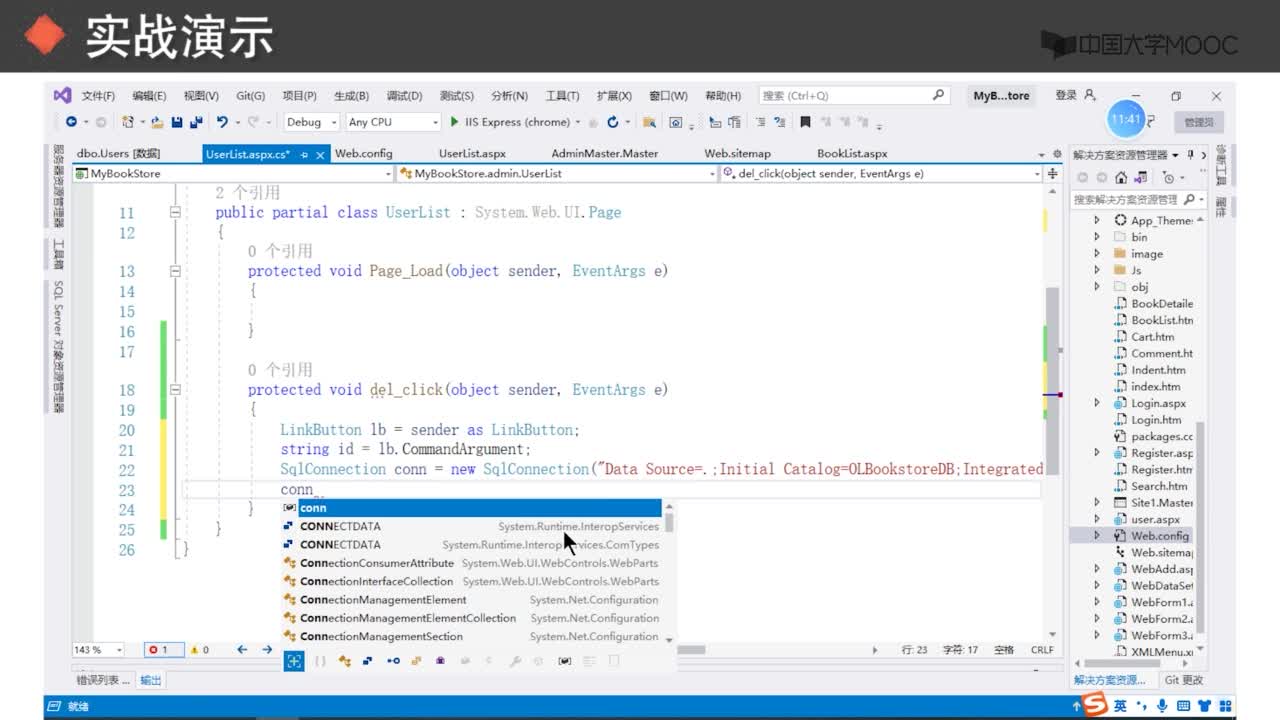Viewport: 1280px width, 720px height.
Task: Collapse the del_click method outlining box
Action: tap(175, 390)
